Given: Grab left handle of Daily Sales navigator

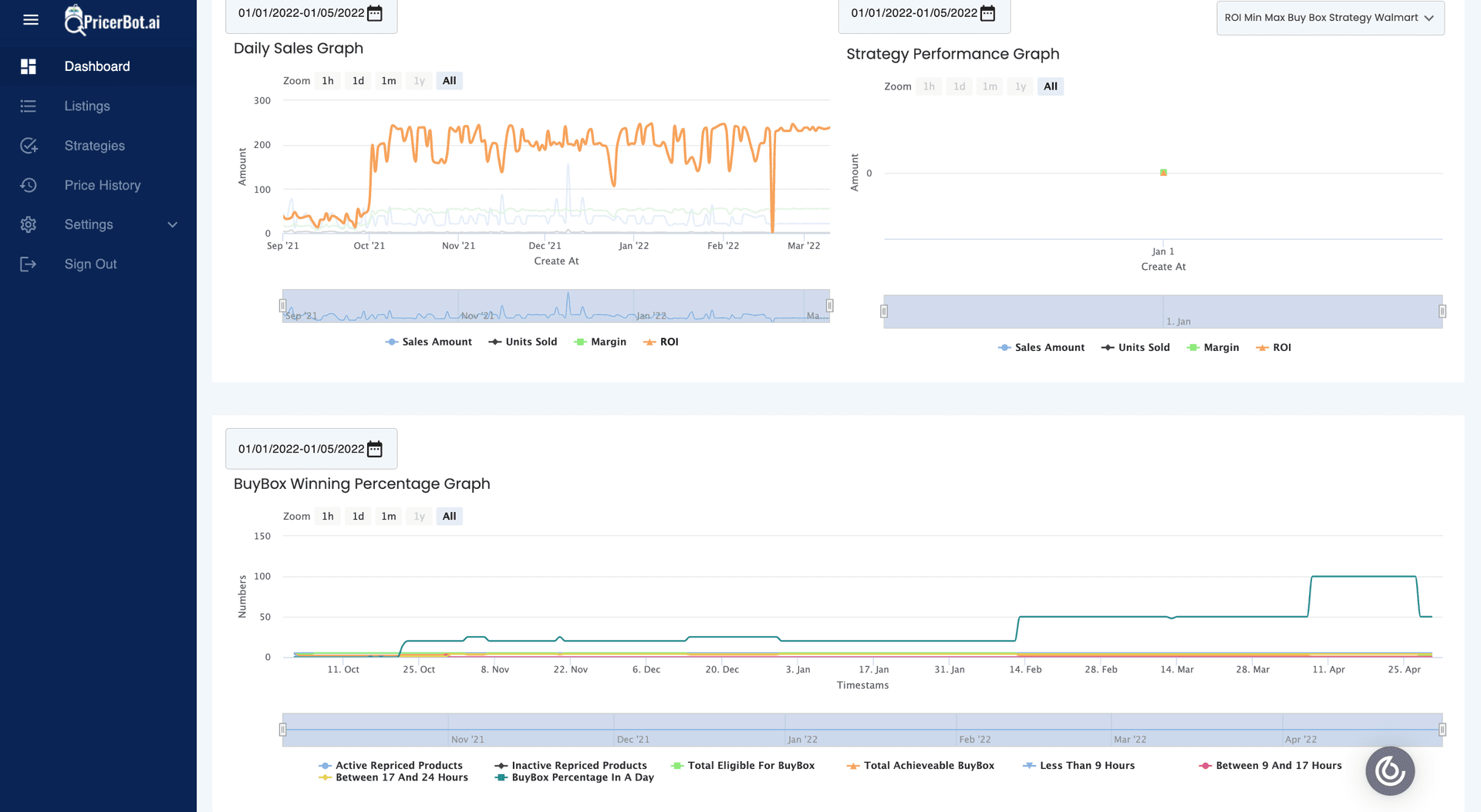Looking at the screenshot, I should coord(283,306).
